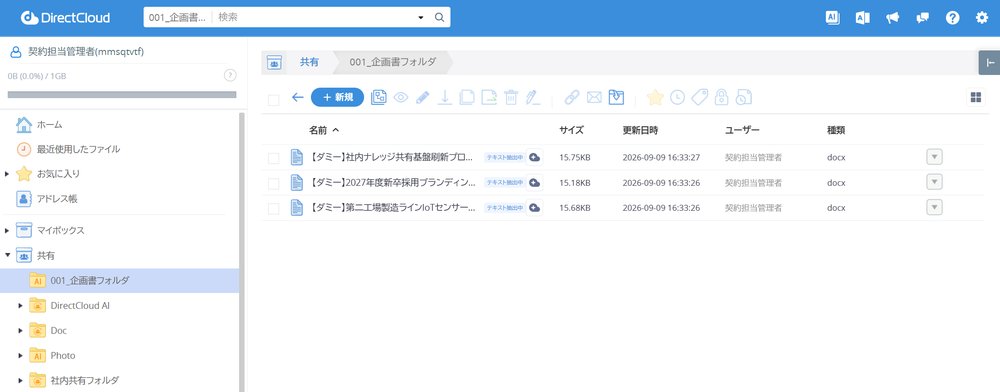
Task: Click the history clock toolbar icon
Action: [x=677, y=98]
